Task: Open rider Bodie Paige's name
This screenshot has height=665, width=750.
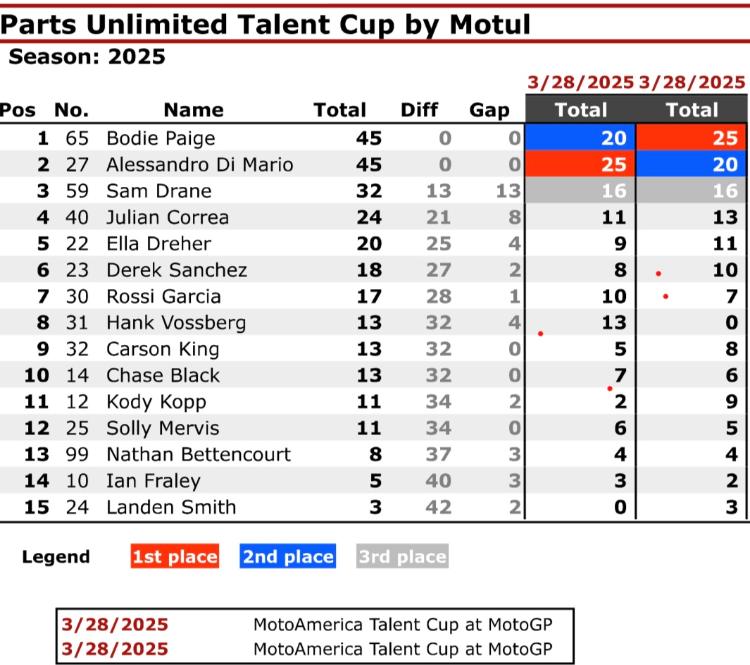Action: [x=160, y=138]
